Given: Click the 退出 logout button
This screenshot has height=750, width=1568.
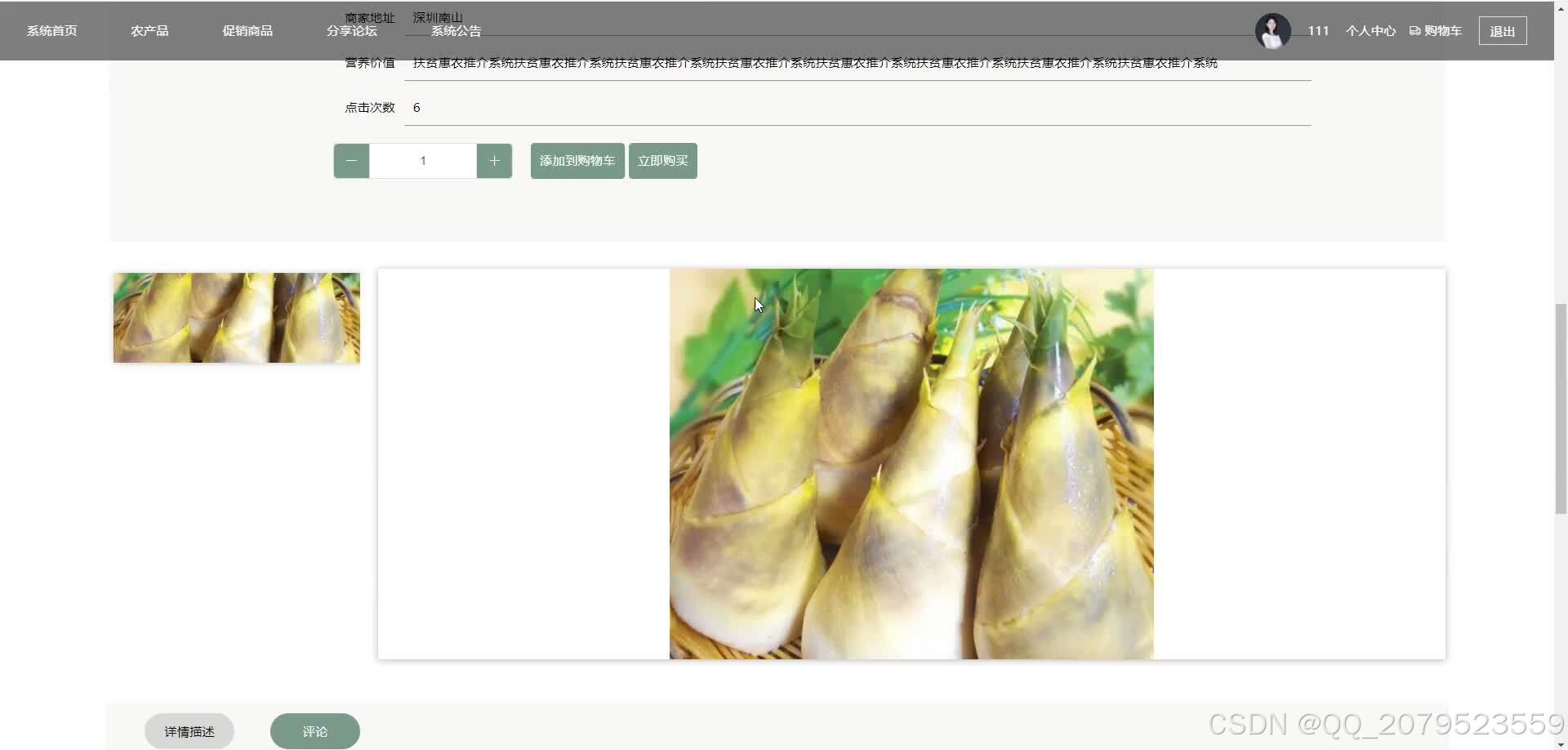Looking at the screenshot, I should click(x=1503, y=31).
